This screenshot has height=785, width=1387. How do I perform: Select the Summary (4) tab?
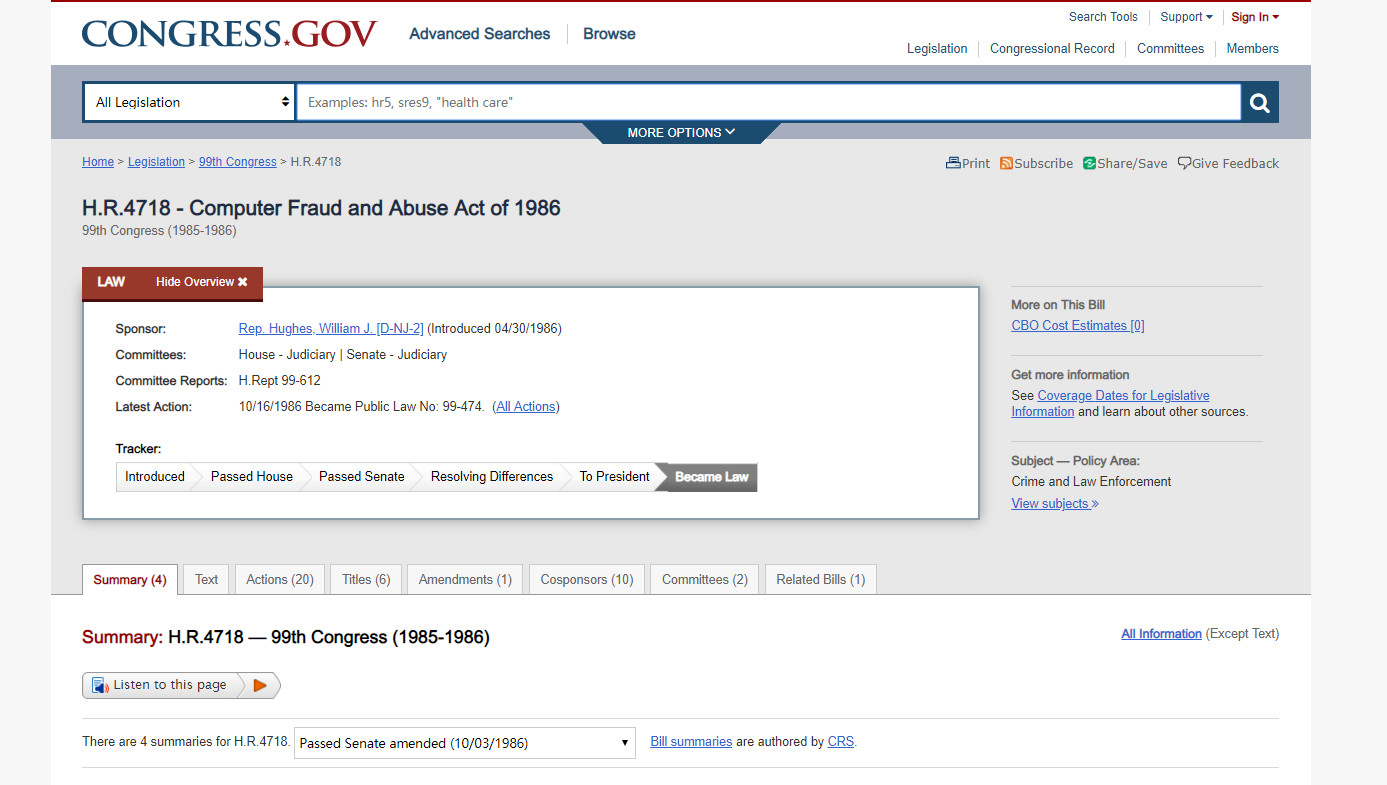click(130, 580)
